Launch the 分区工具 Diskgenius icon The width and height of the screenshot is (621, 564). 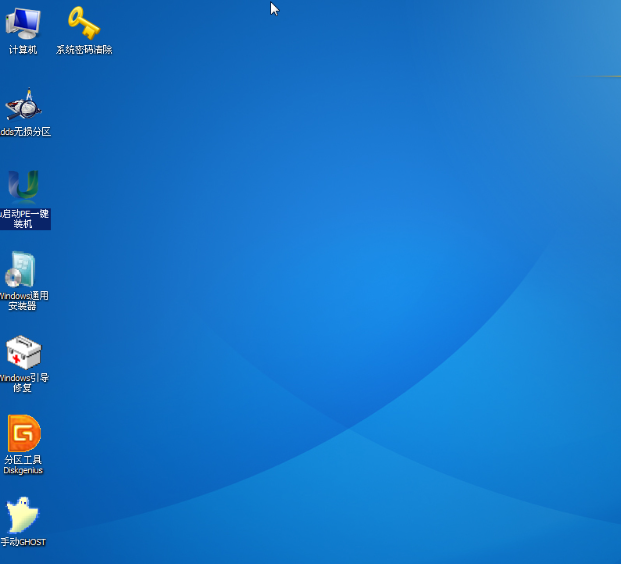[24, 433]
